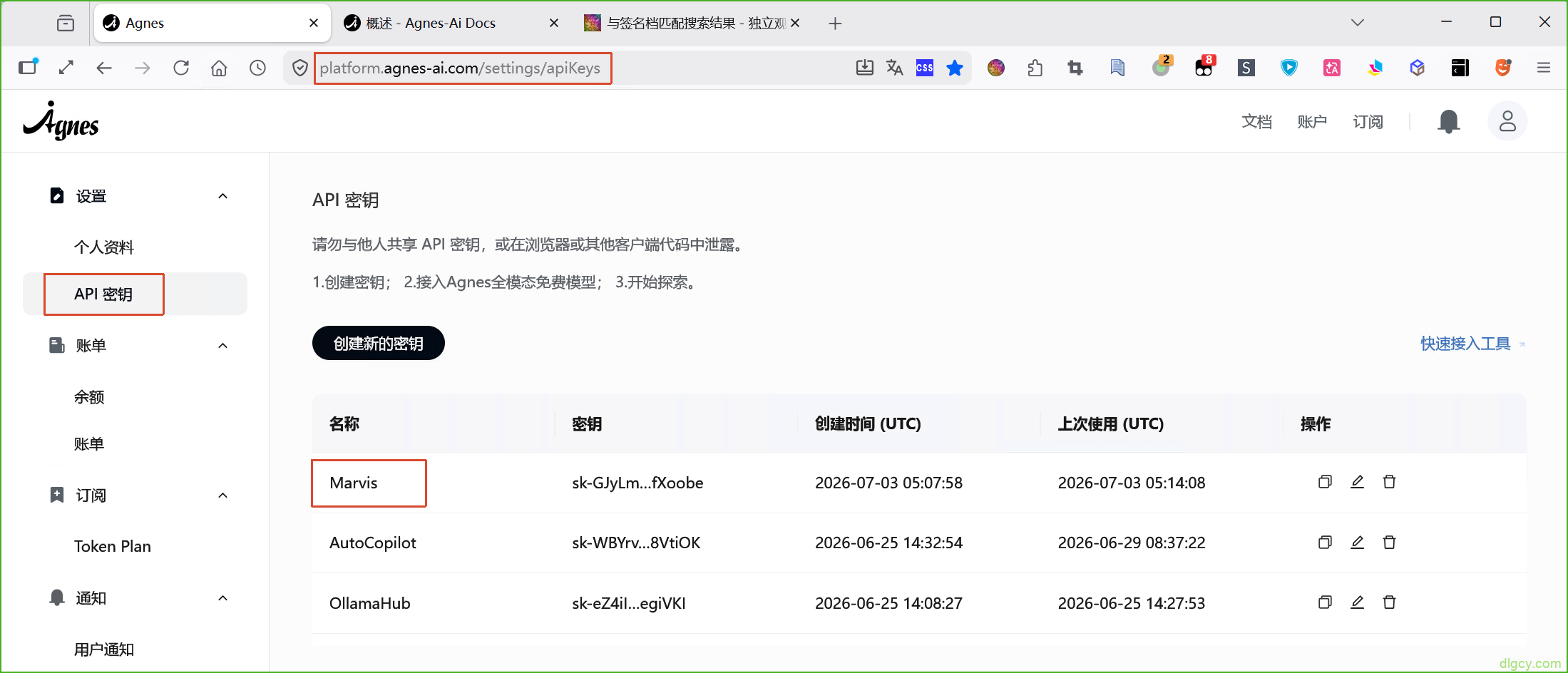Click the AutoCopilot key name

click(373, 543)
